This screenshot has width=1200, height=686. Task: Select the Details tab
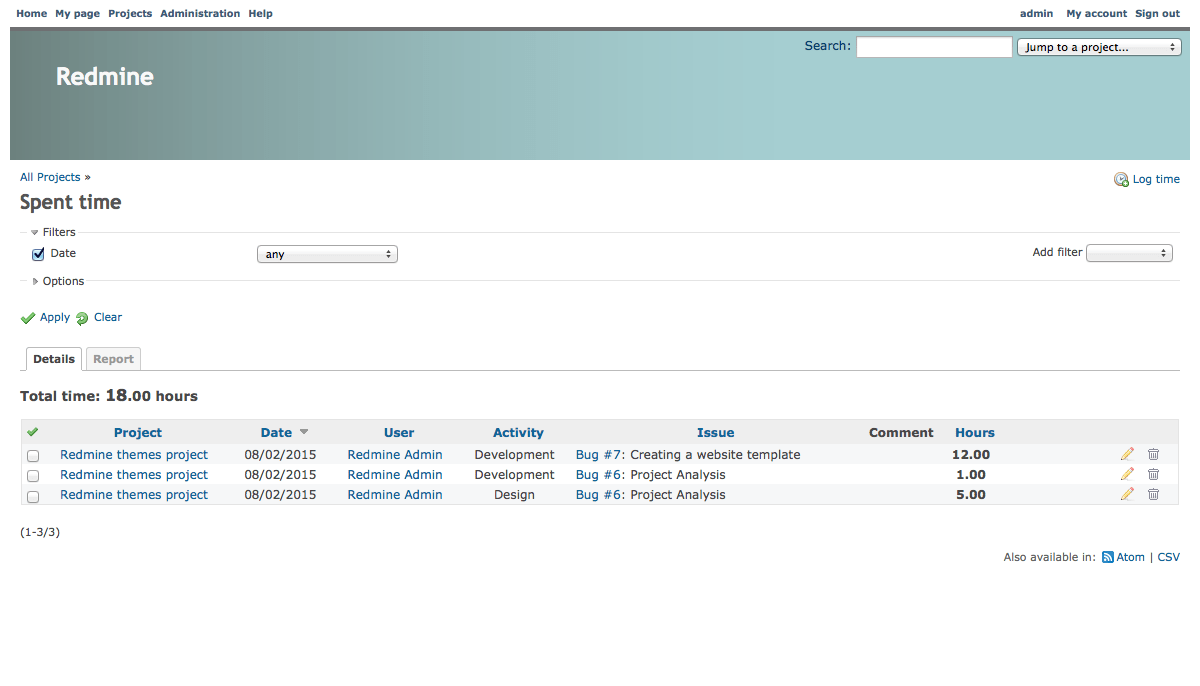[54, 359]
